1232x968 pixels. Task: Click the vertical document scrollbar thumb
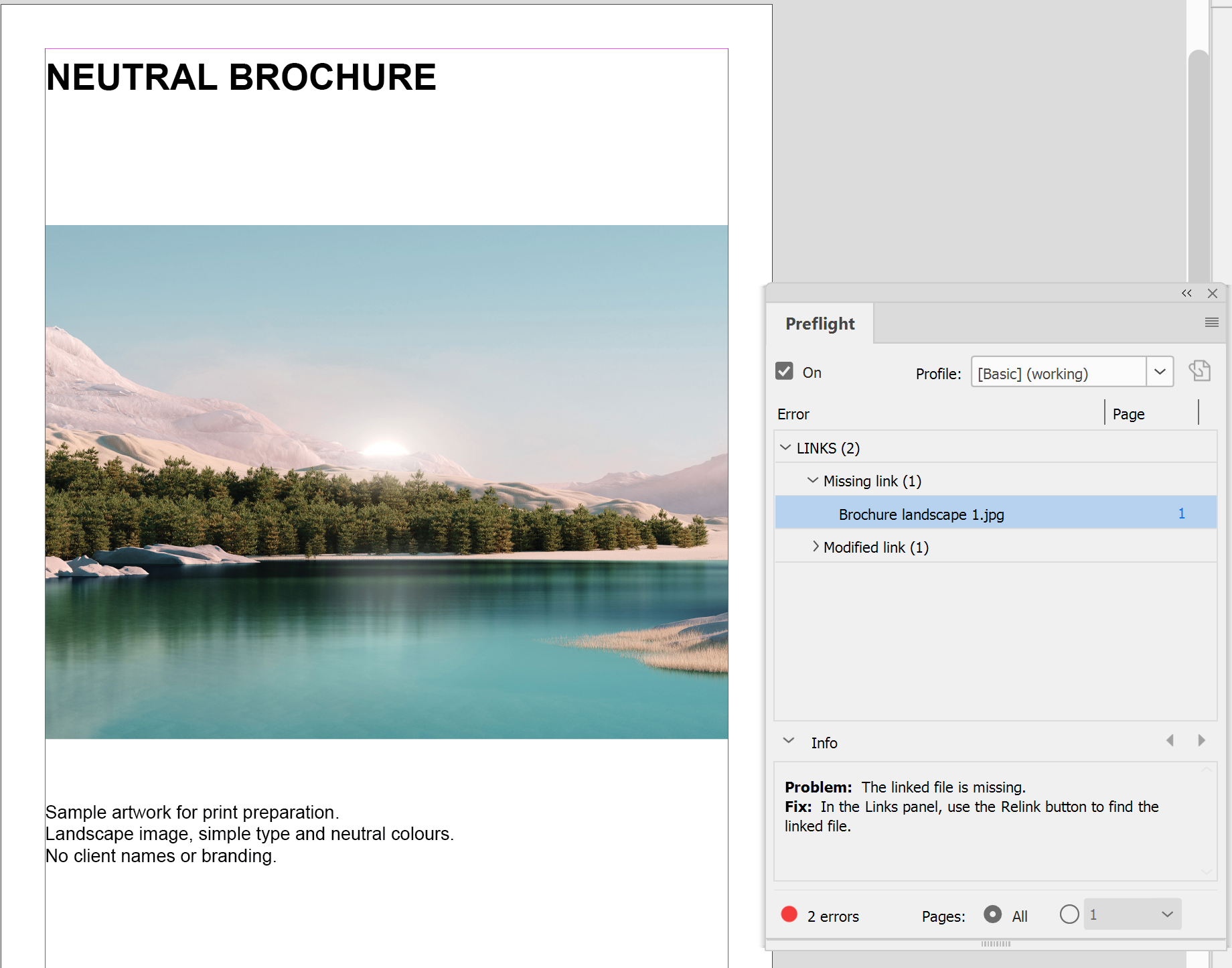point(1199,167)
